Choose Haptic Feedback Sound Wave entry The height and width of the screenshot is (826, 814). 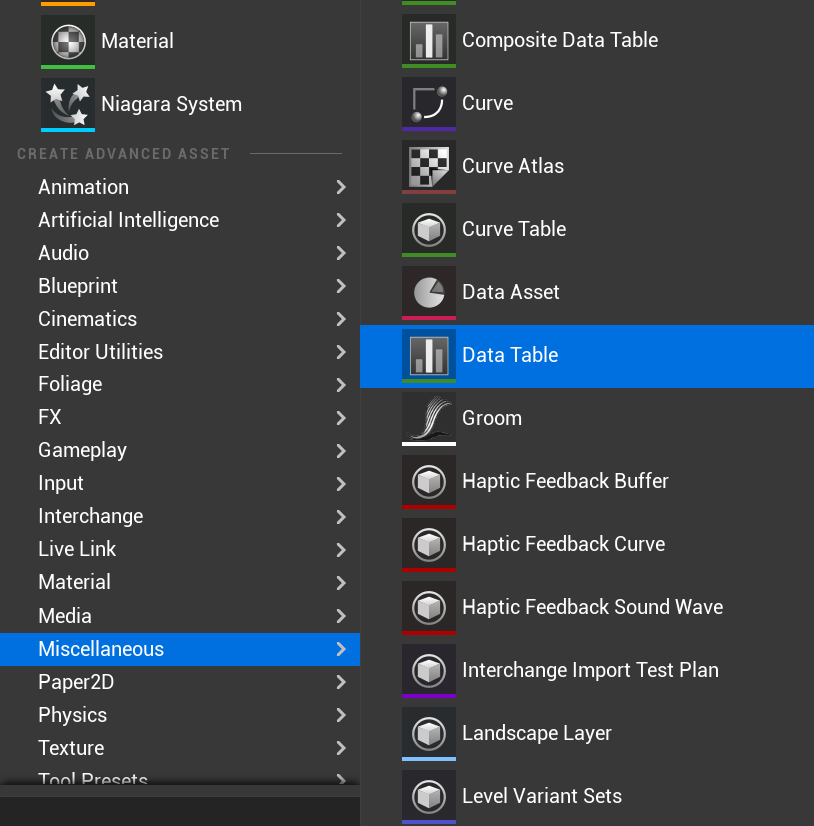(x=587, y=607)
